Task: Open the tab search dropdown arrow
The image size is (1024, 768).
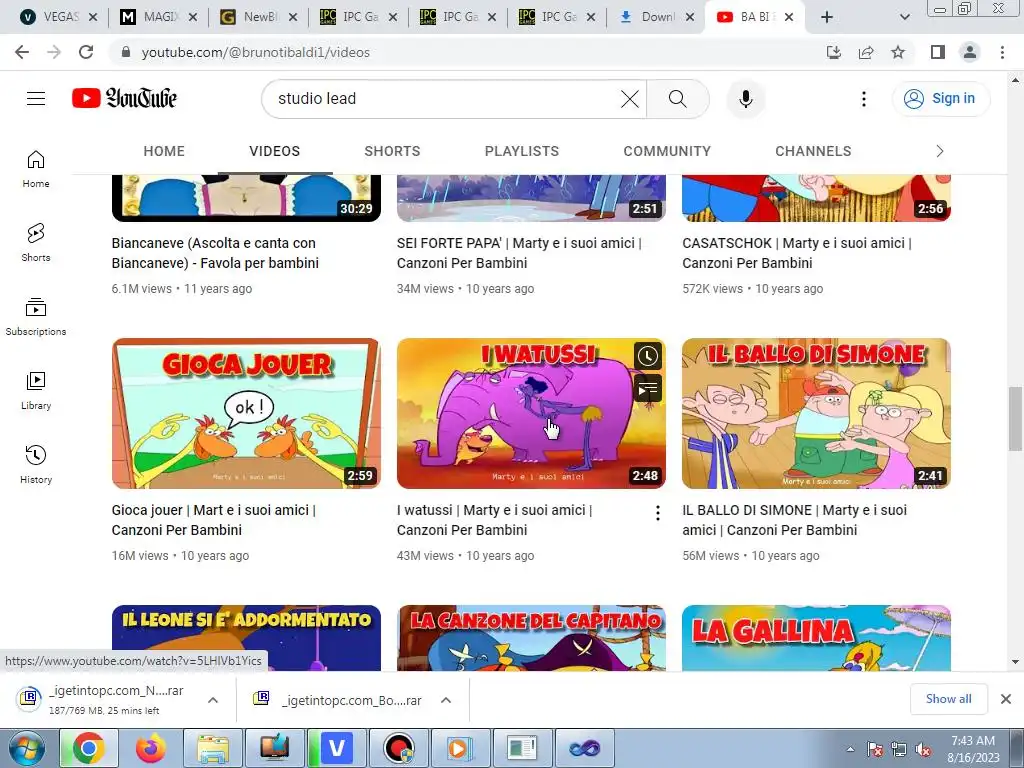Action: click(x=904, y=17)
